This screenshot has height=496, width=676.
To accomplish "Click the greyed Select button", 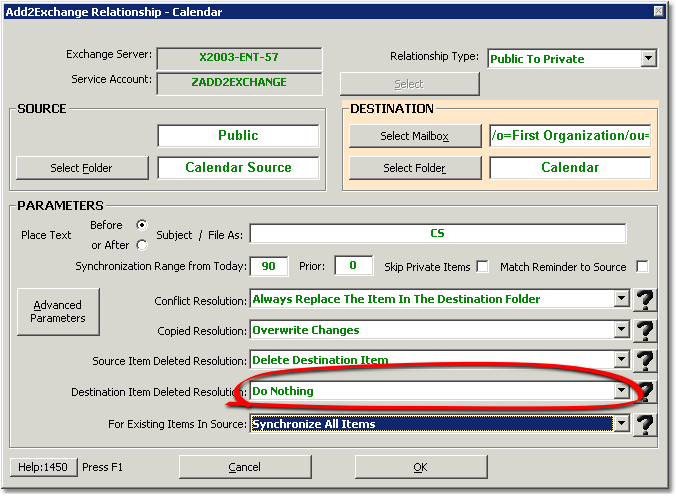I will pos(409,84).
